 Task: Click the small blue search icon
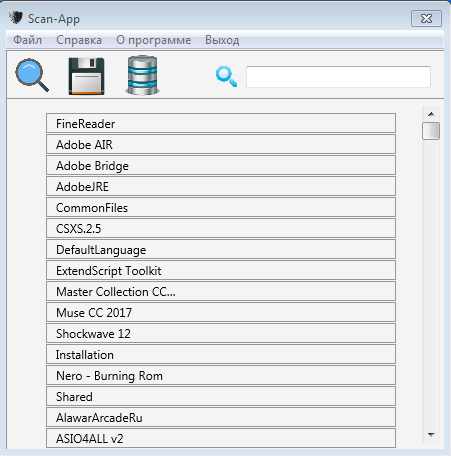[x=226, y=77]
